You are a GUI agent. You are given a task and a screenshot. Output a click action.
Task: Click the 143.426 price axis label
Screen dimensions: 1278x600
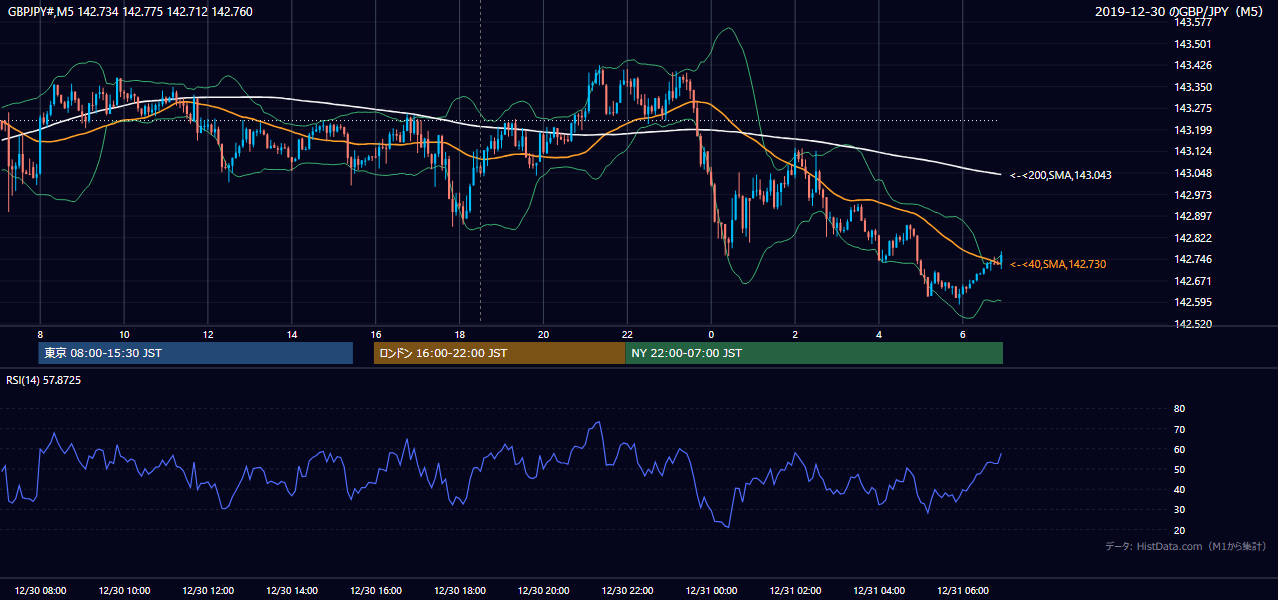click(x=1192, y=66)
